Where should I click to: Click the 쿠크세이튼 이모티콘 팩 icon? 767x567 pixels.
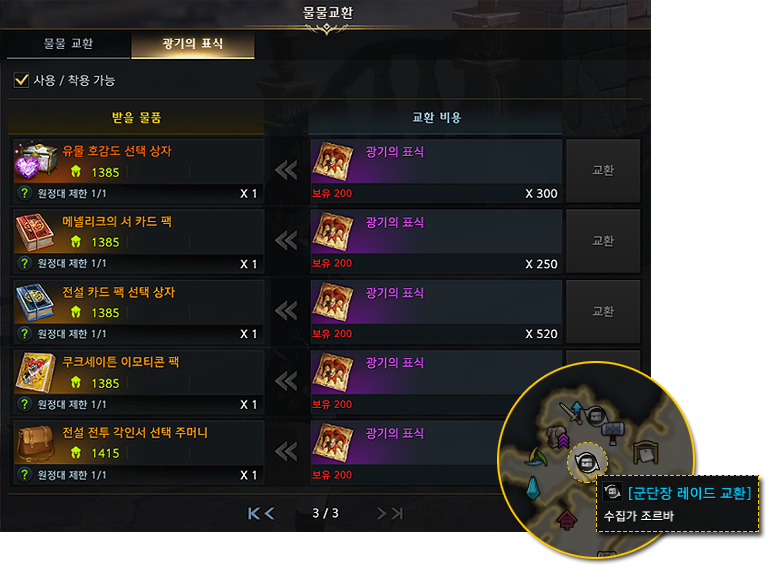tap(35, 373)
